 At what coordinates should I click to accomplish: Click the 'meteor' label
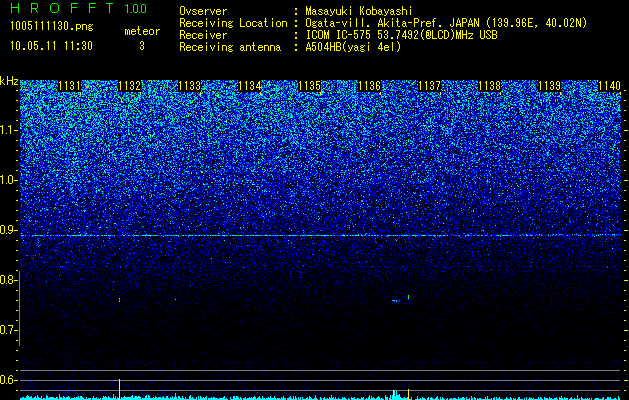click(x=142, y=31)
